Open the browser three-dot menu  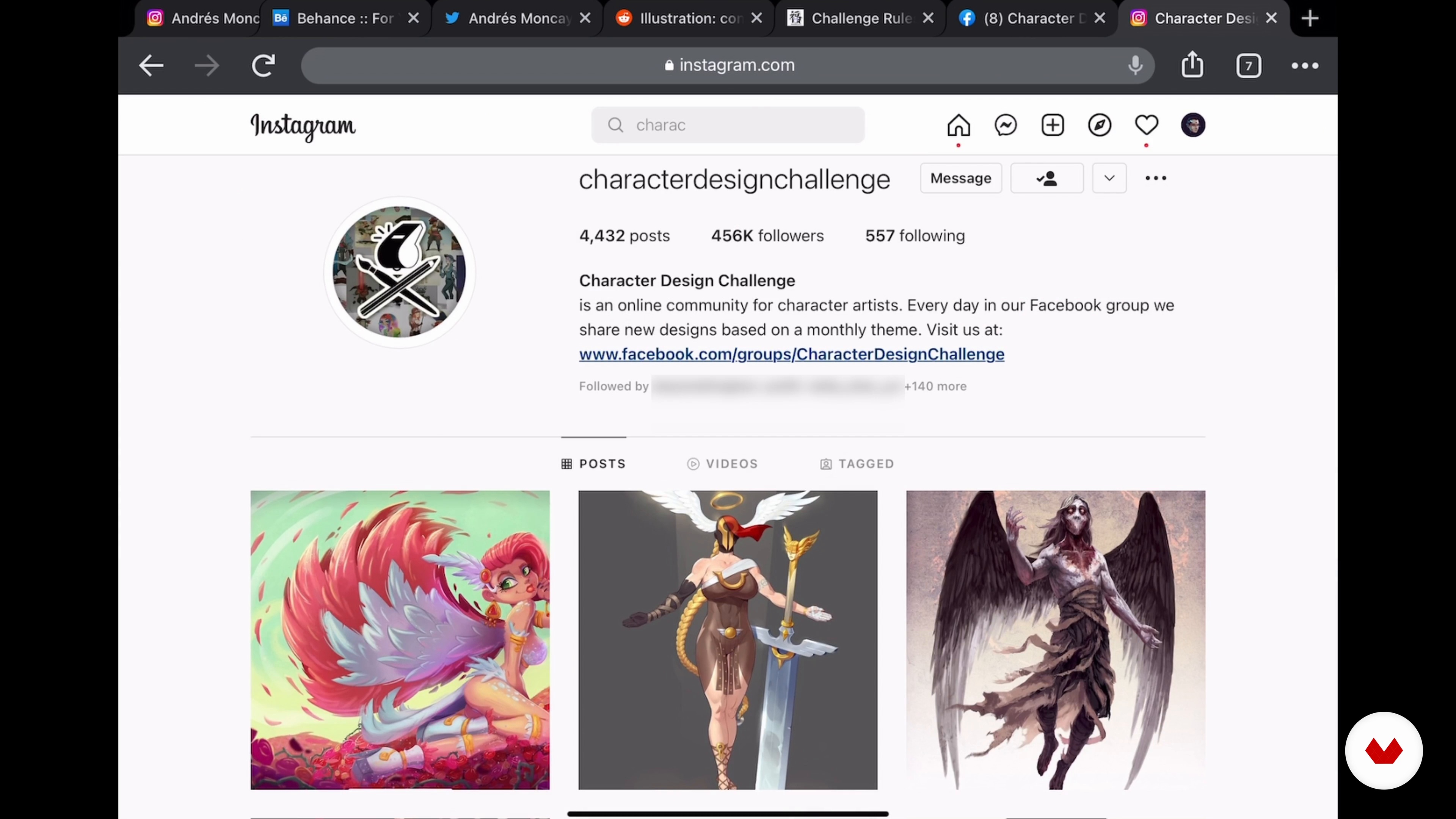tap(1304, 66)
